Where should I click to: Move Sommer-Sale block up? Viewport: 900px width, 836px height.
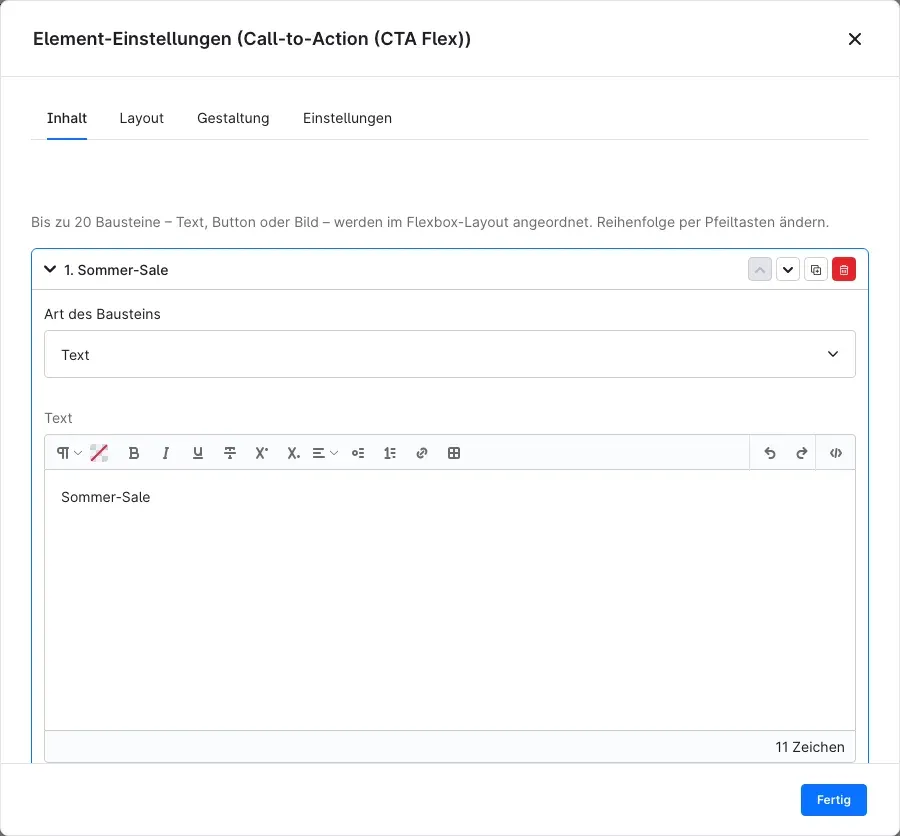click(x=759, y=270)
